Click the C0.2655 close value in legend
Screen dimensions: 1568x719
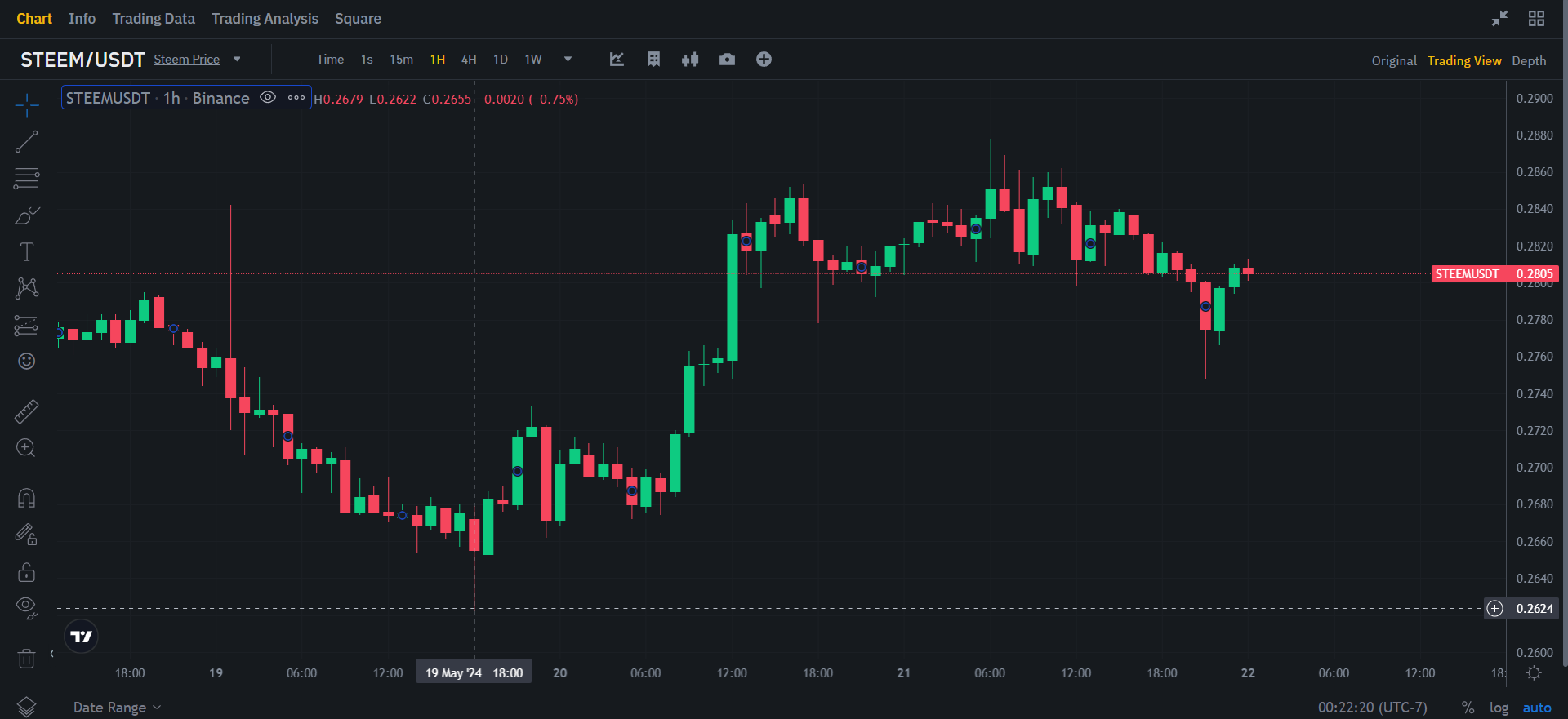coord(447,100)
